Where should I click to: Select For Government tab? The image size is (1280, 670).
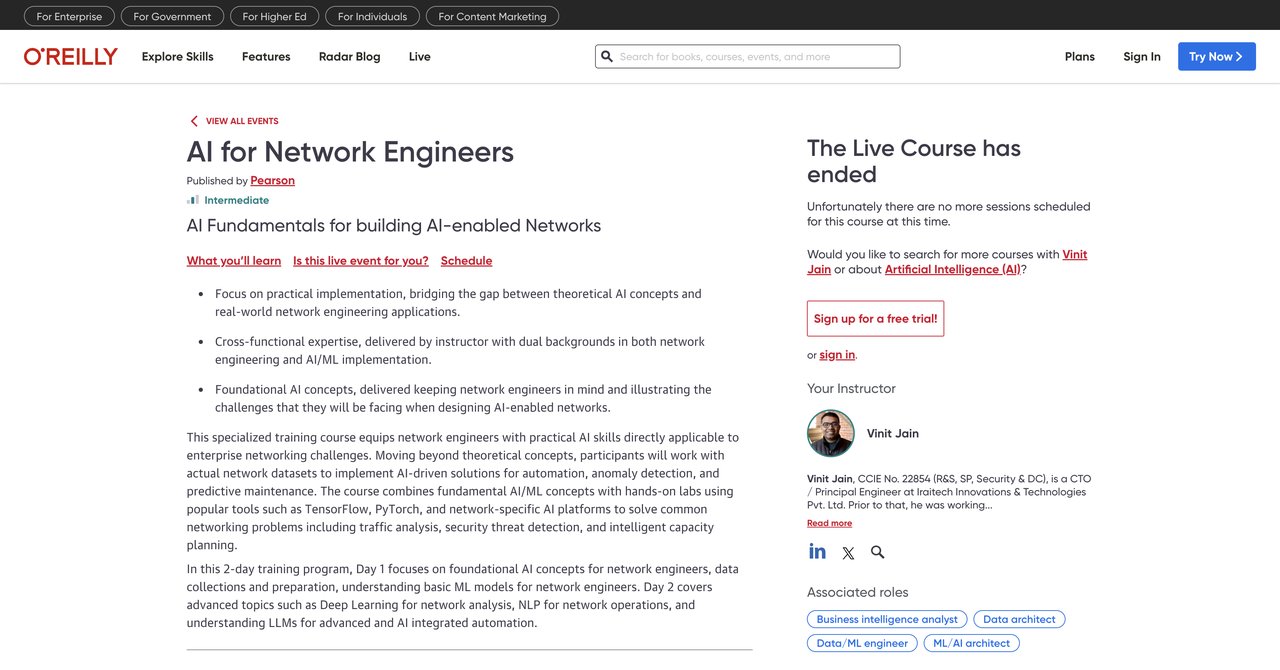172,16
